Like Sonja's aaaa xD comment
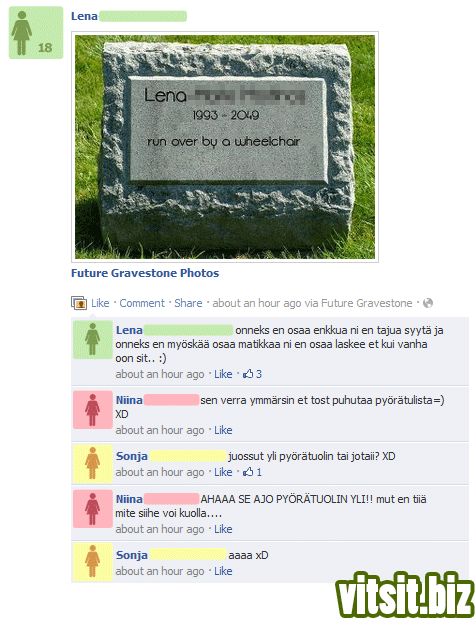This screenshot has width=475, height=620. (x=223, y=571)
